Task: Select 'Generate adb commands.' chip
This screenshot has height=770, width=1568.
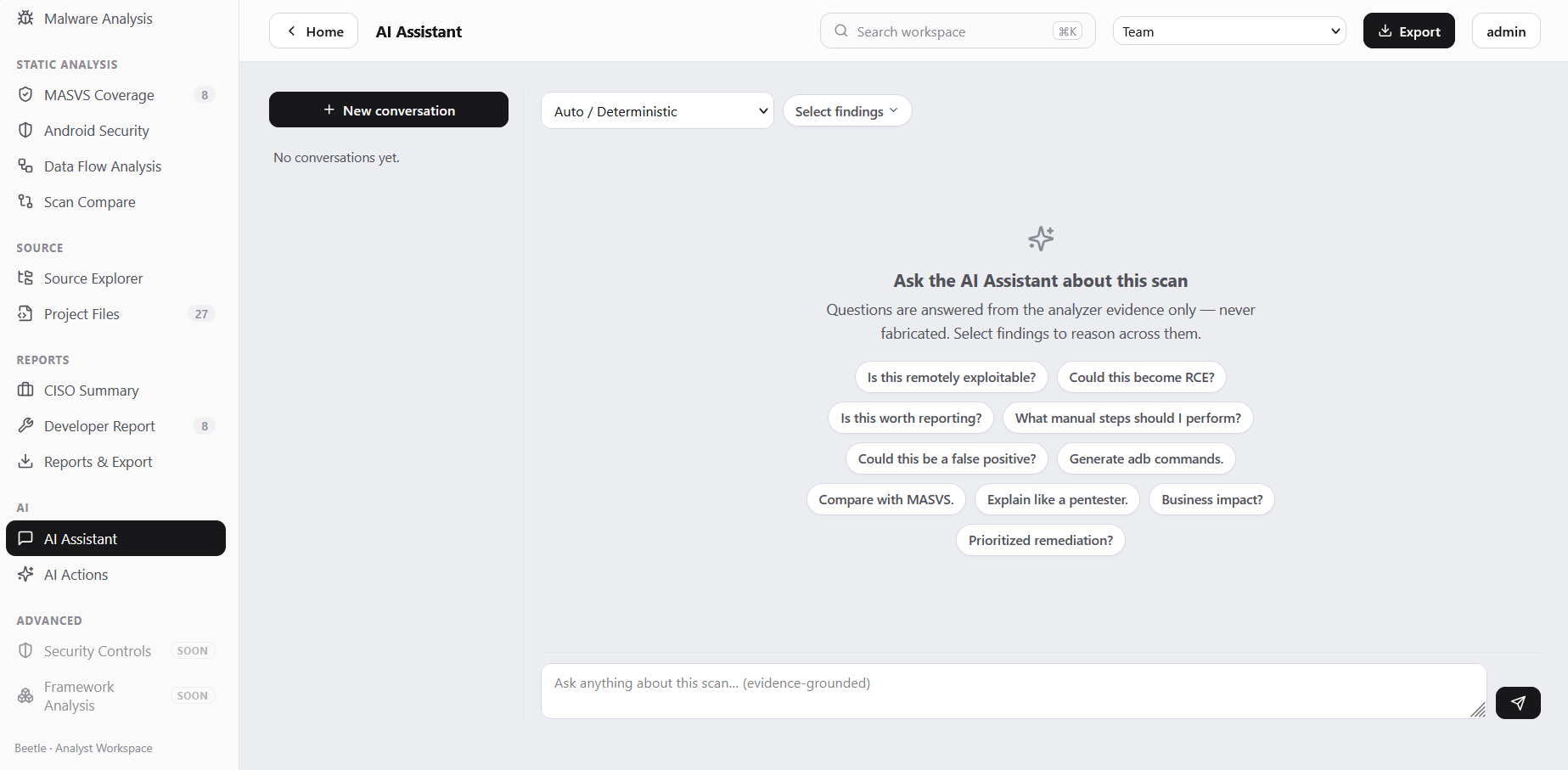Action: [1146, 458]
